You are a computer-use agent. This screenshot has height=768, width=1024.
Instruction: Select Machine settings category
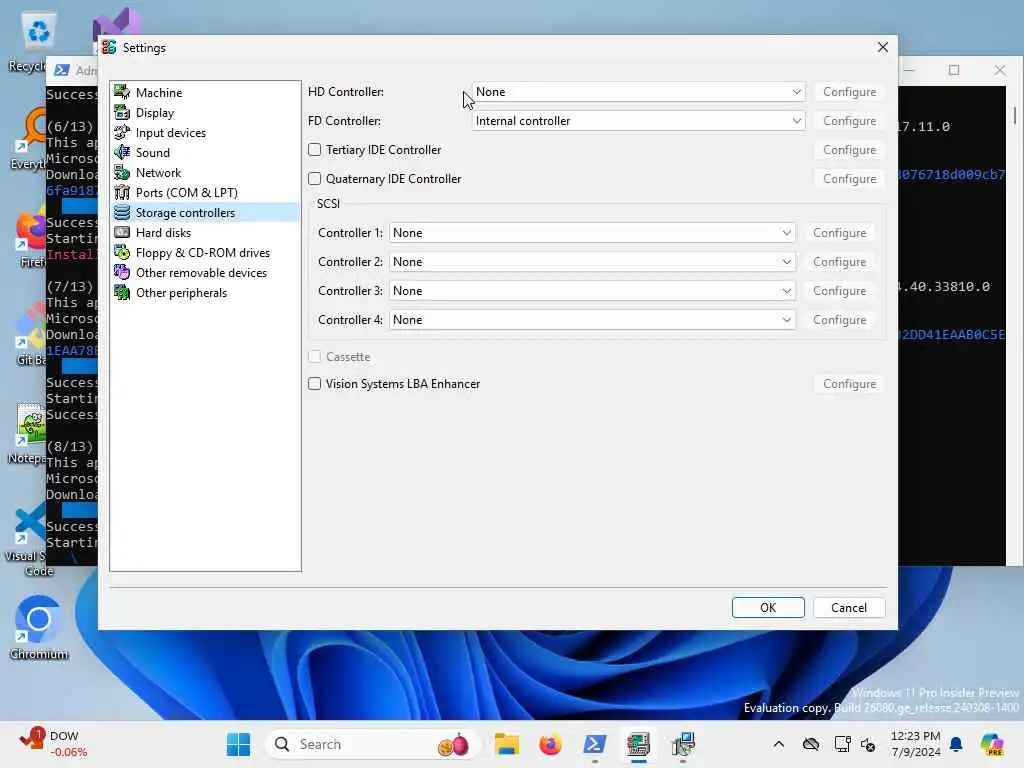point(159,93)
